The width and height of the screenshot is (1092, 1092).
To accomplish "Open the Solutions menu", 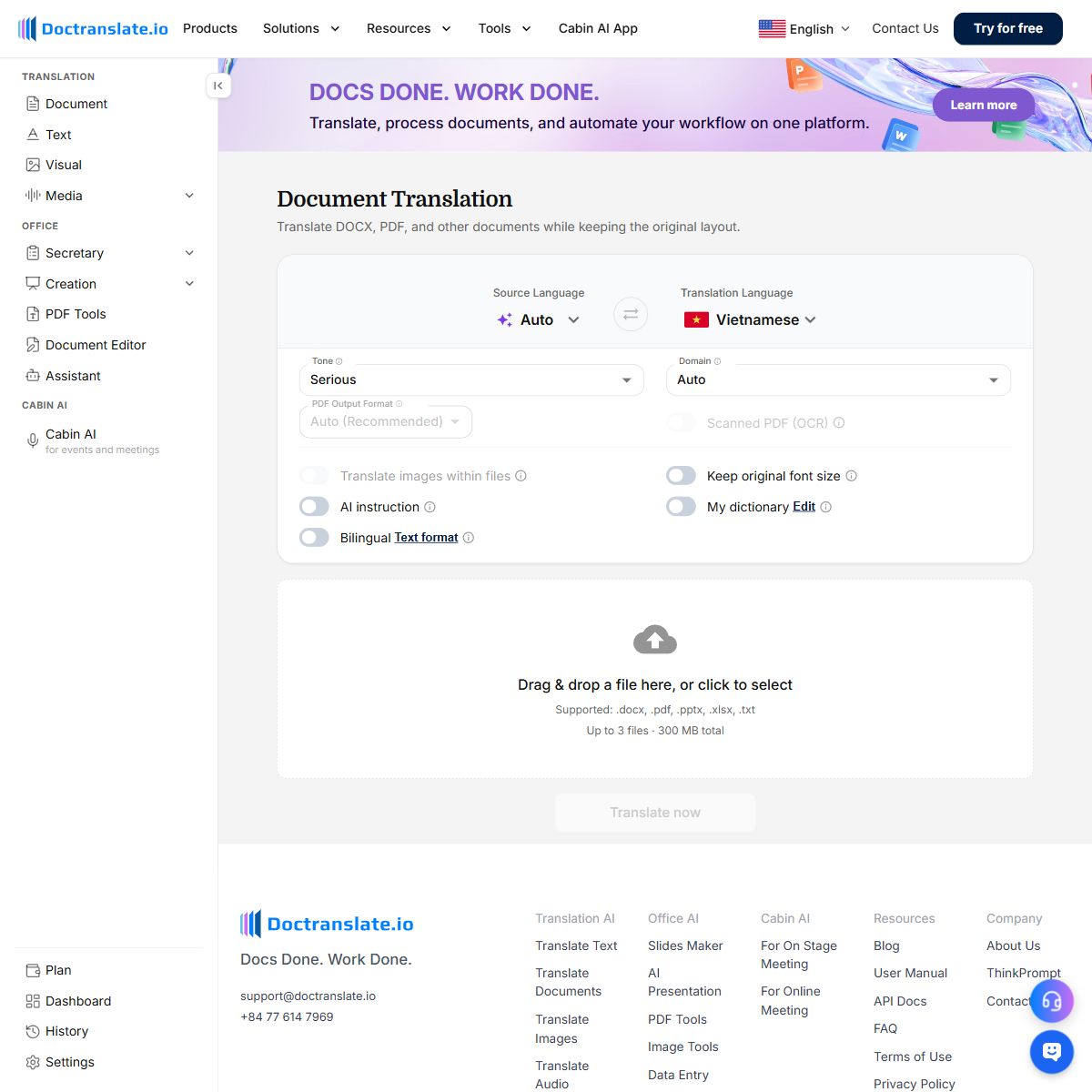I will tap(301, 28).
